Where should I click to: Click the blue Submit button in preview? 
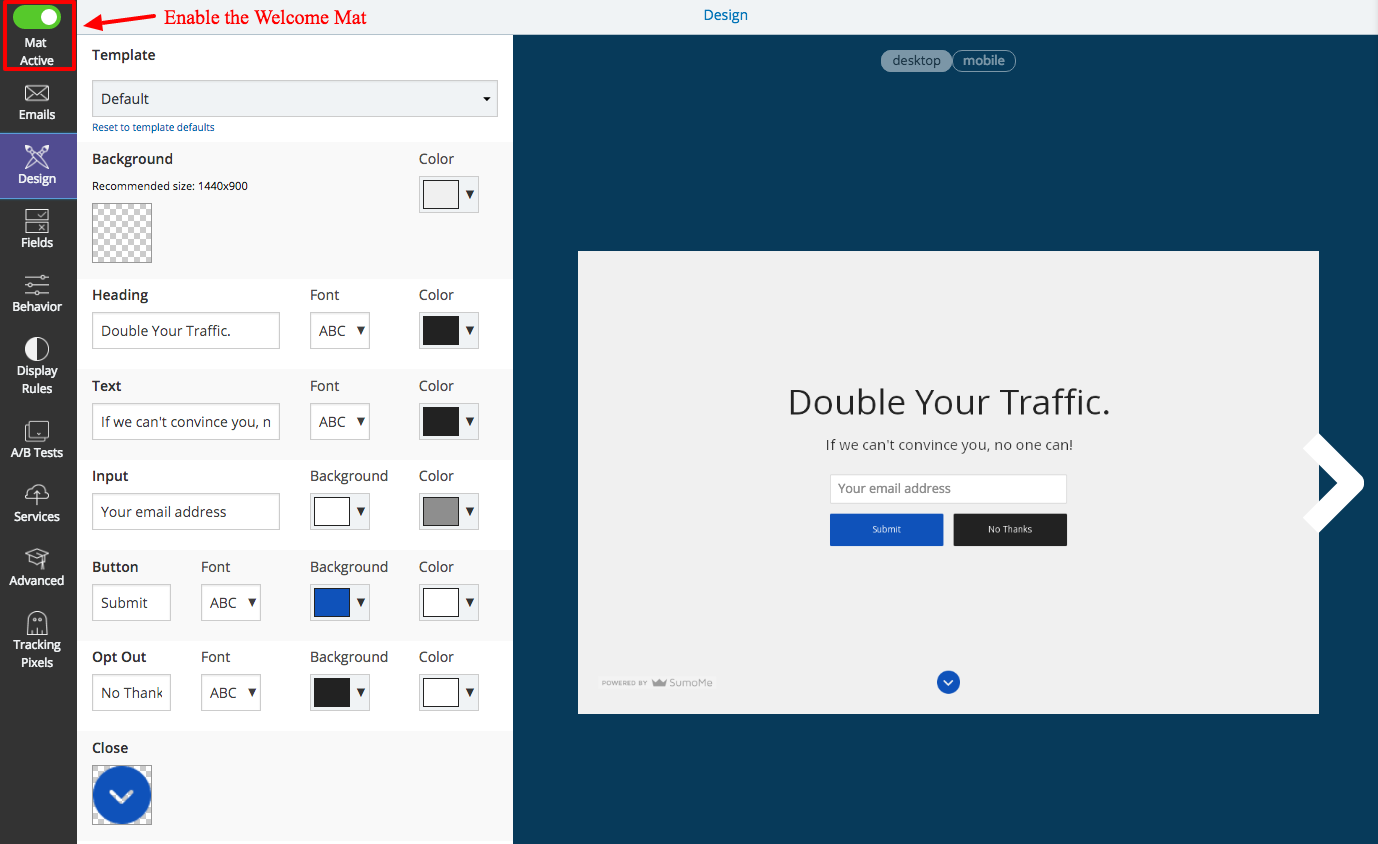coord(886,530)
